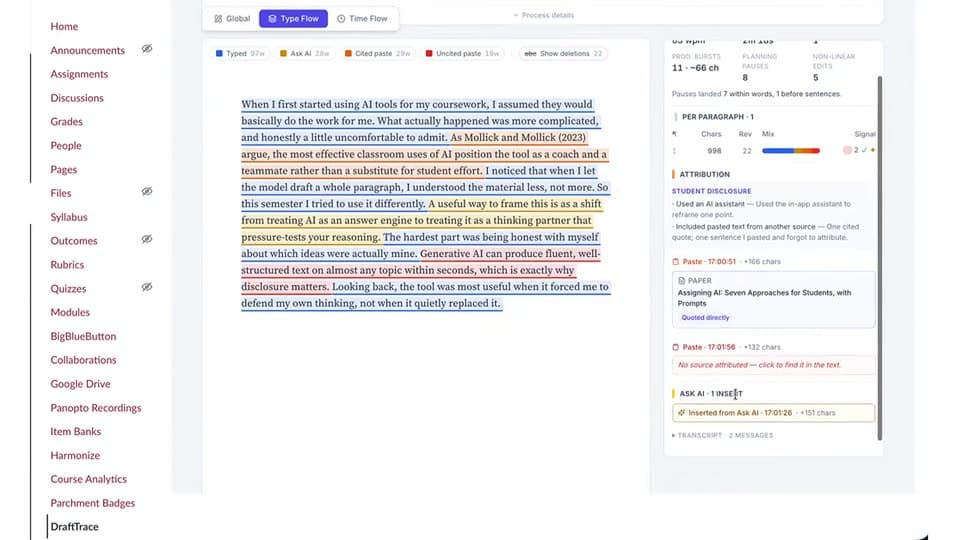Open Outcomes in the sidebar

(x=73, y=241)
